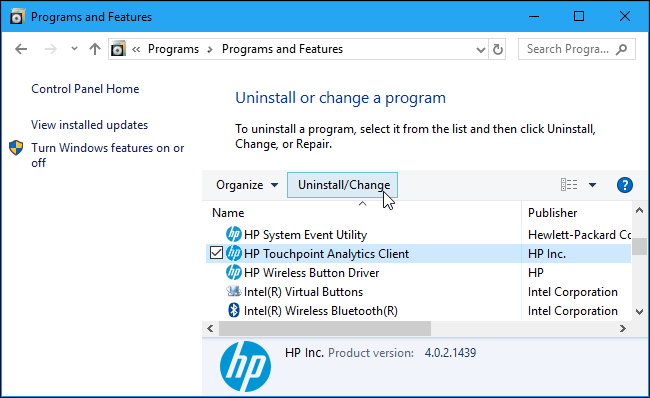The height and width of the screenshot is (398, 650).
Task: Open Turn Windows features on or off
Action: [107, 155]
